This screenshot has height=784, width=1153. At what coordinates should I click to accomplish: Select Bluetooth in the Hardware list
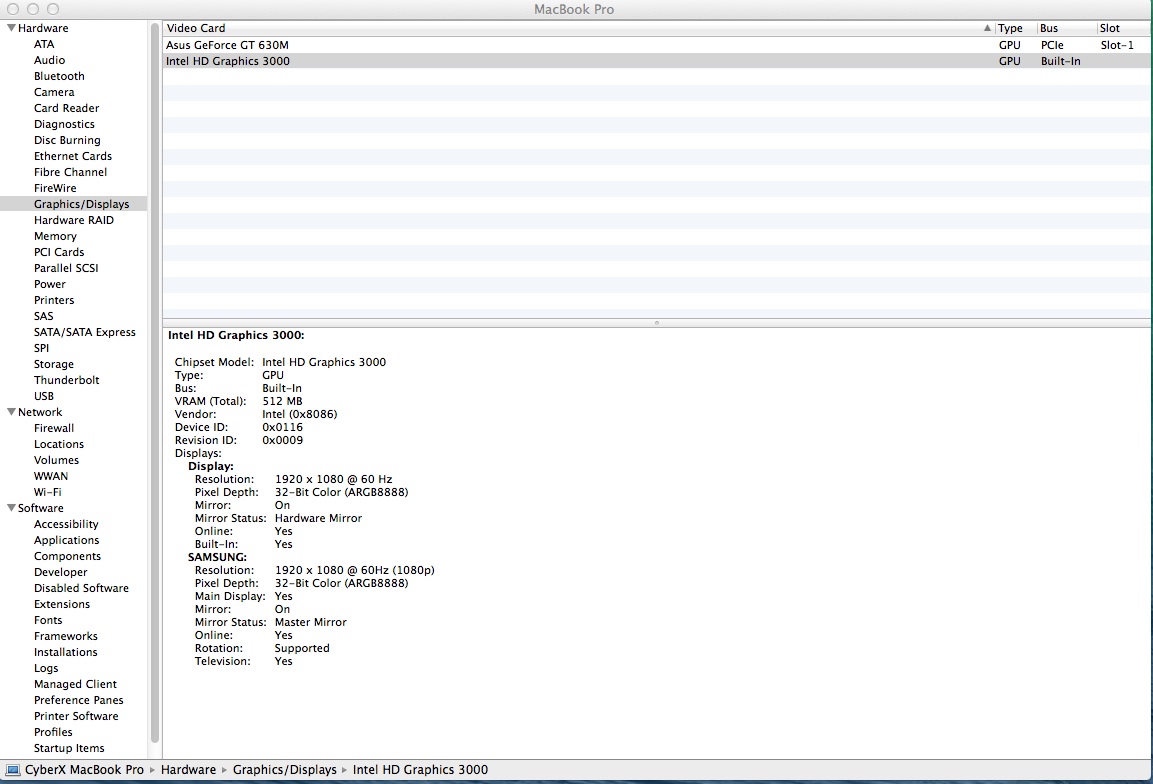(x=59, y=76)
